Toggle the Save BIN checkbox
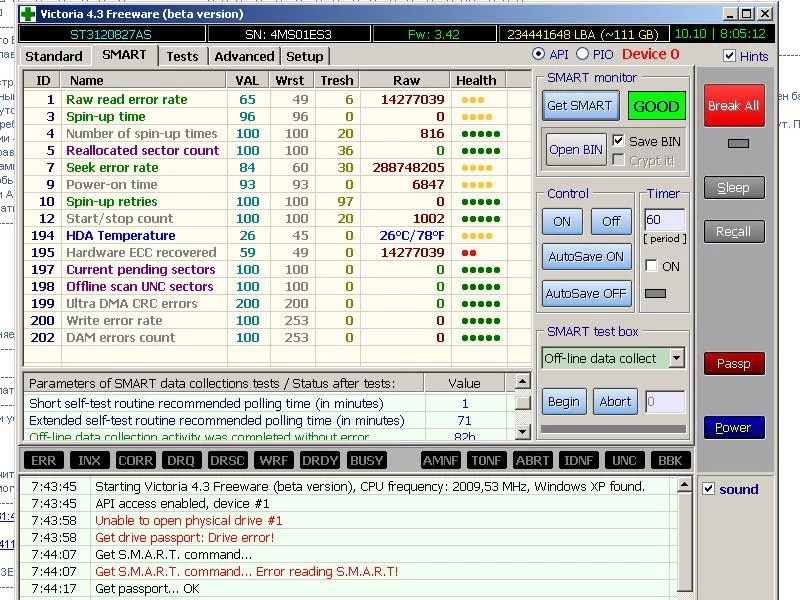 point(618,141)
